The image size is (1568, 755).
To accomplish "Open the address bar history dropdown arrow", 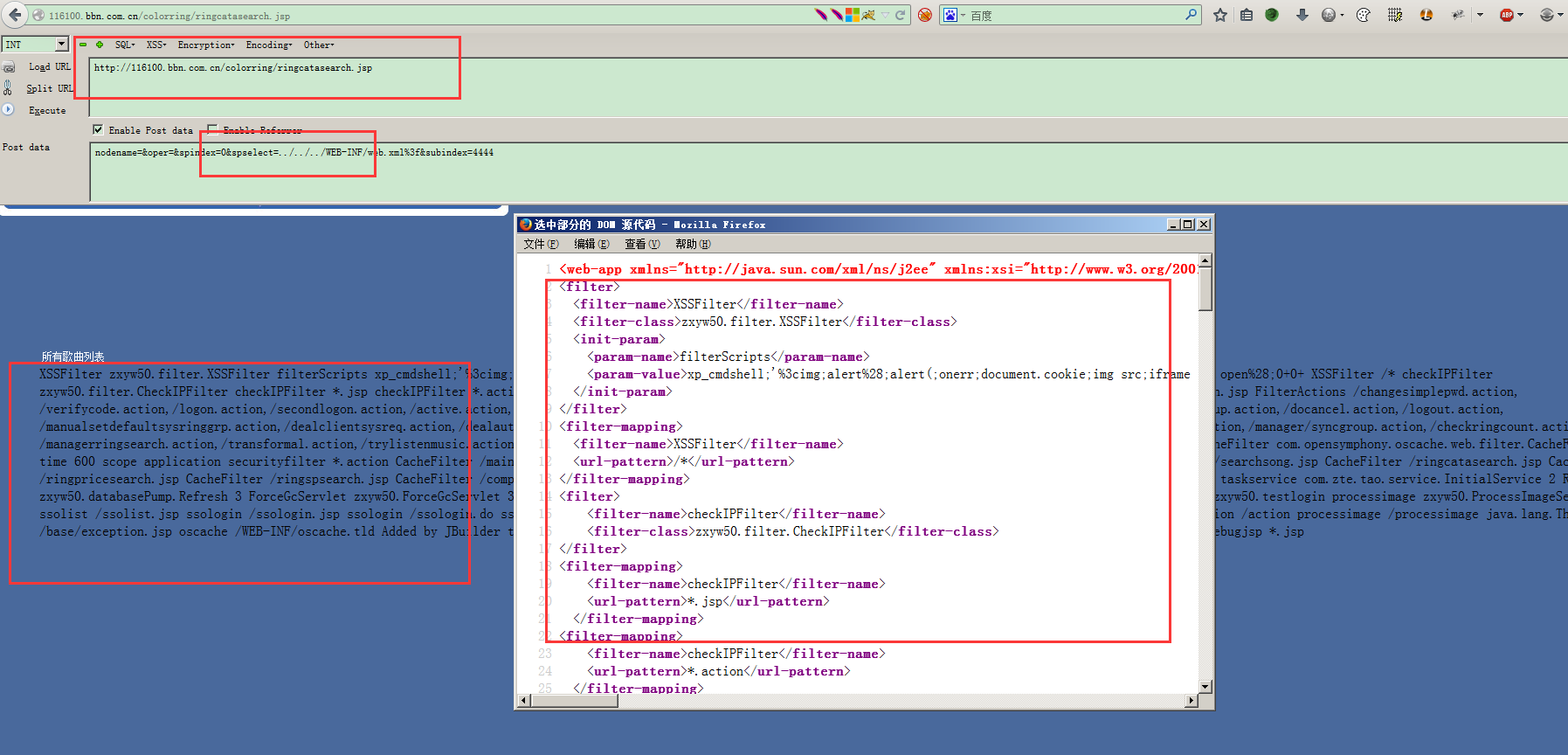I will click(x=885, y=15).
